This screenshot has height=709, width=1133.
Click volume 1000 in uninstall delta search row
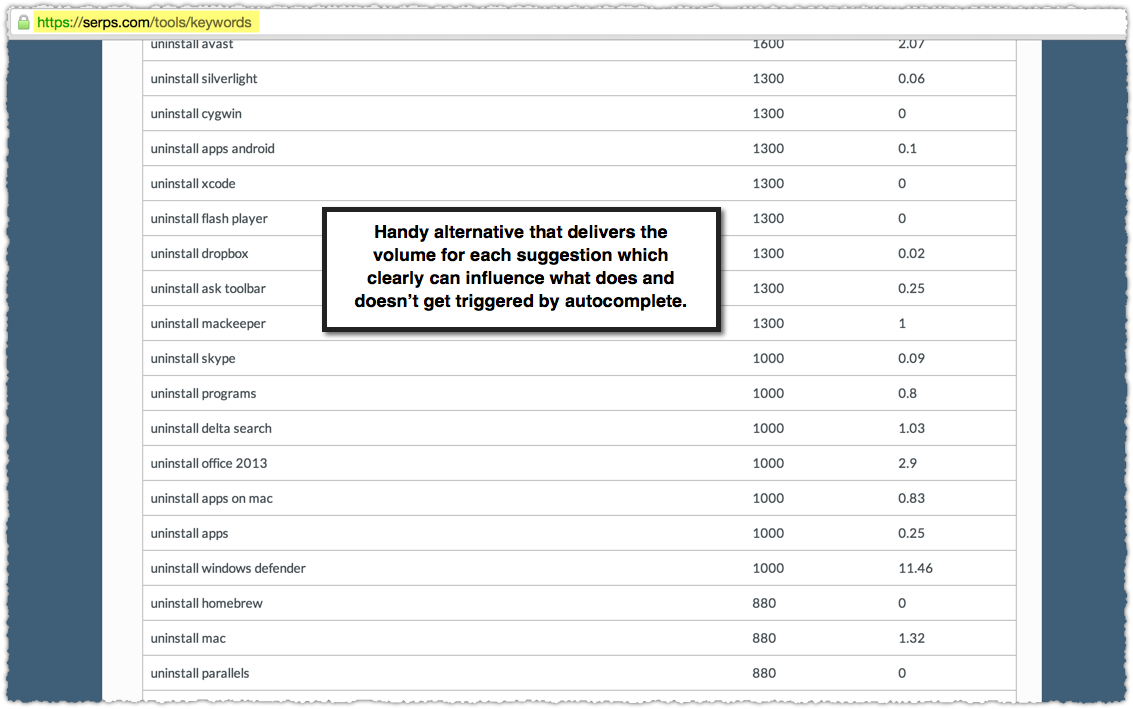[768, 429]
